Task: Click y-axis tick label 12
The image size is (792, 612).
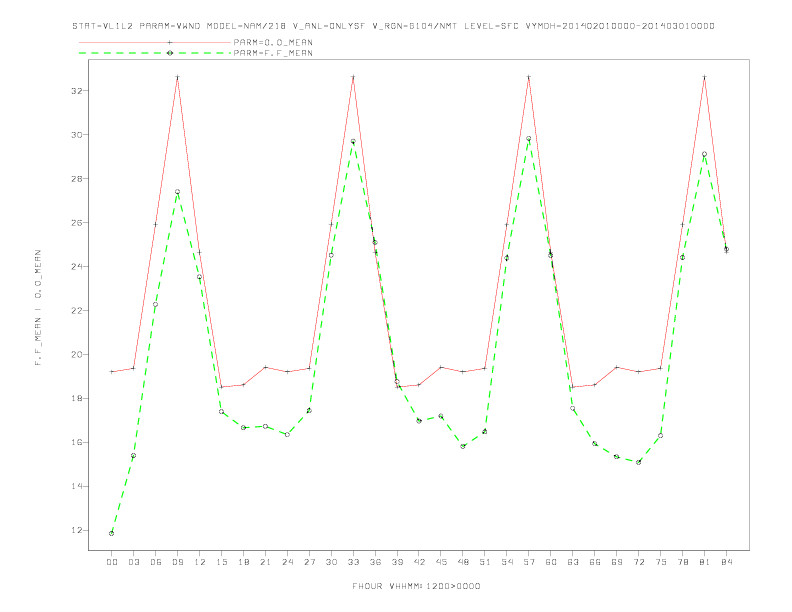Action: 77,530
